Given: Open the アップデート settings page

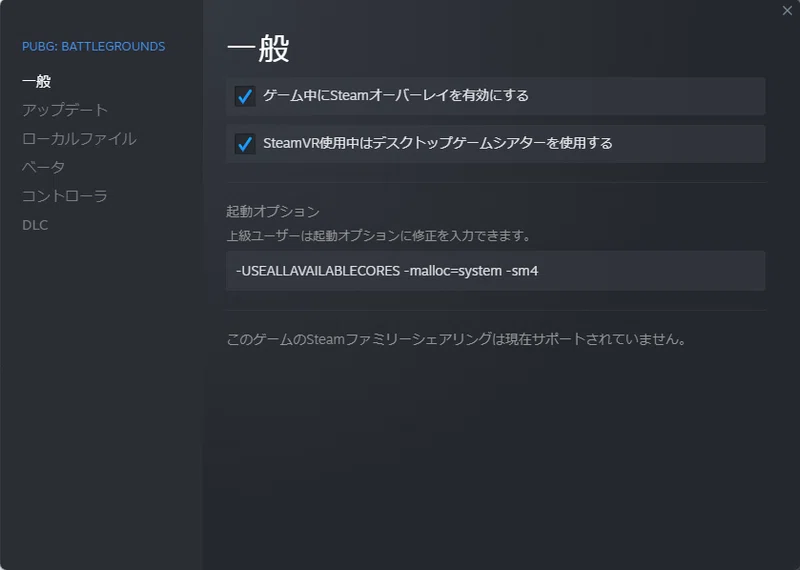Looking at the screenshot, I should (65, 110).
